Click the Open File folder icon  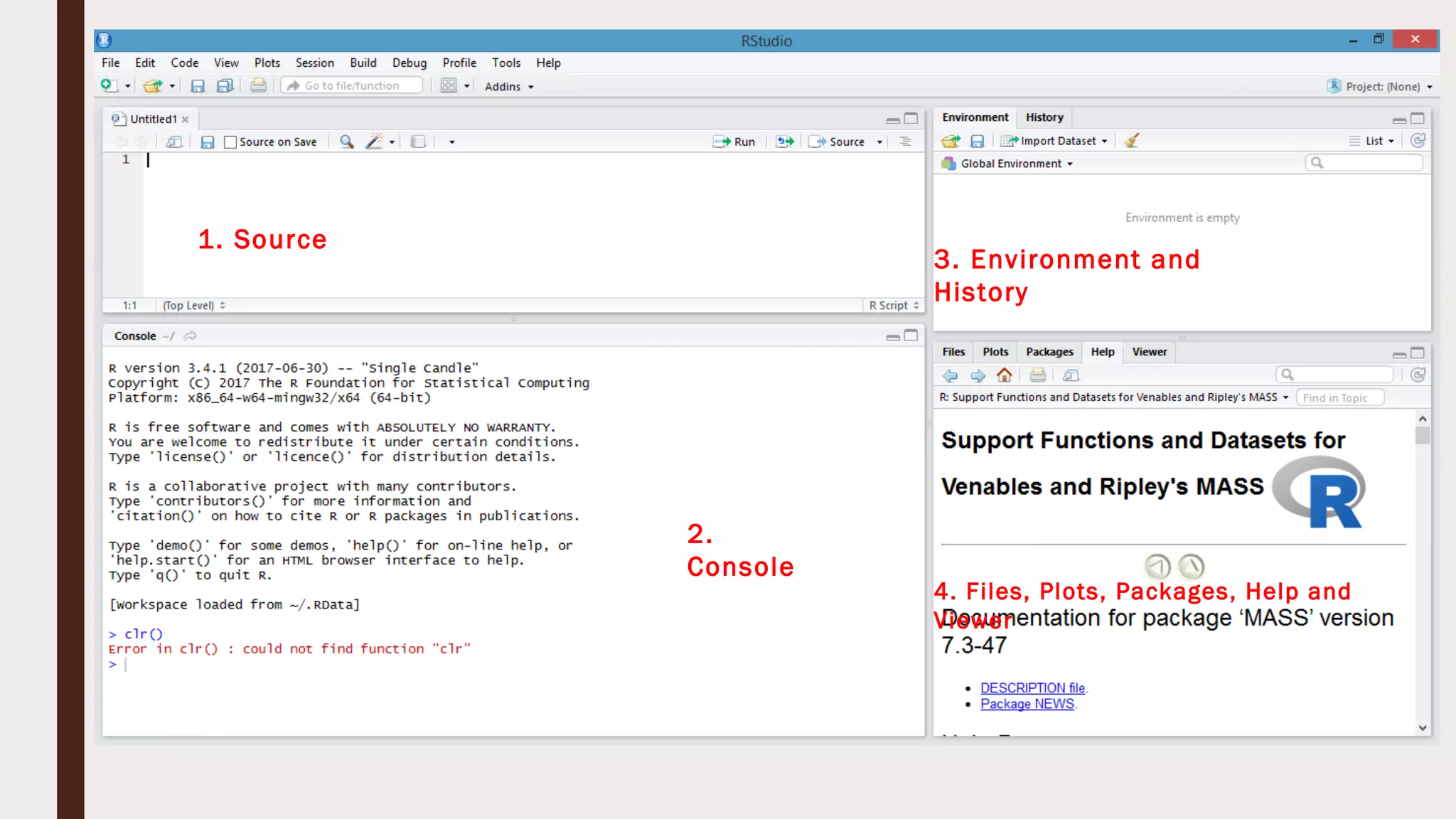[x=151, y=86]
